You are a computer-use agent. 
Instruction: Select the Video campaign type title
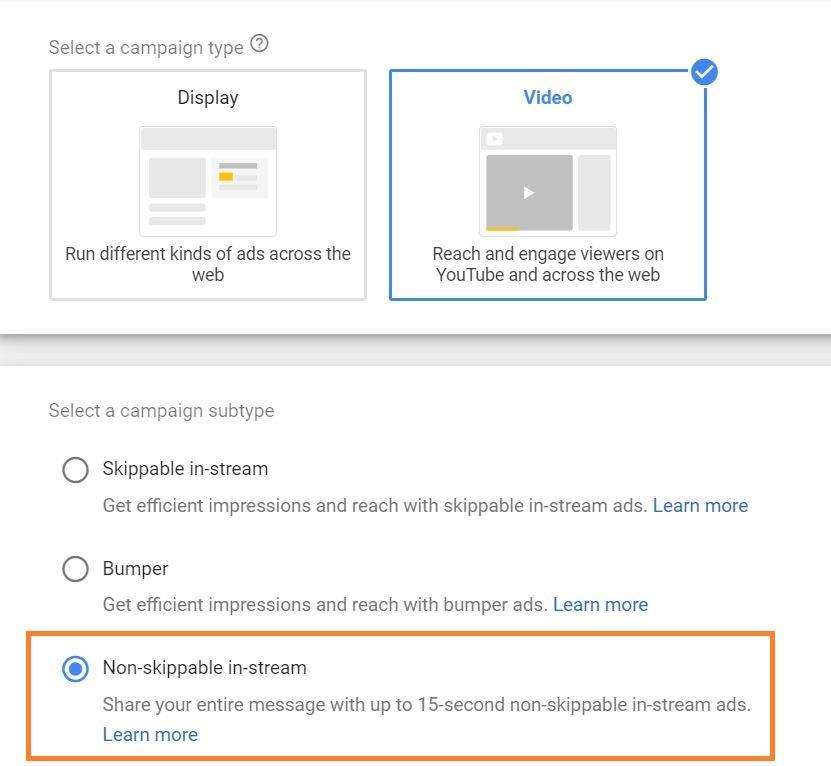point(548,98)
